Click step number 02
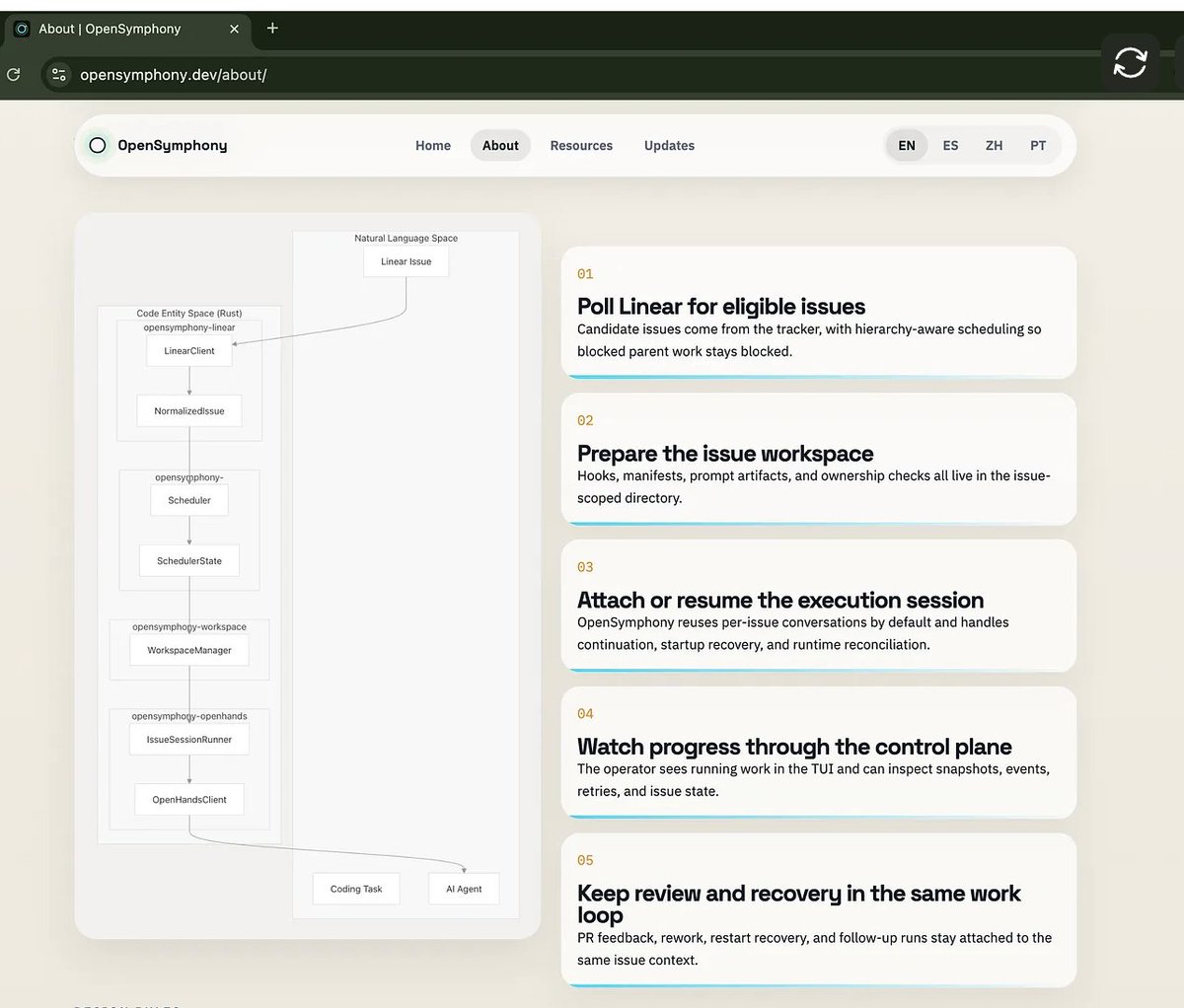1184x1008 pixels. [x=585, y=420]
